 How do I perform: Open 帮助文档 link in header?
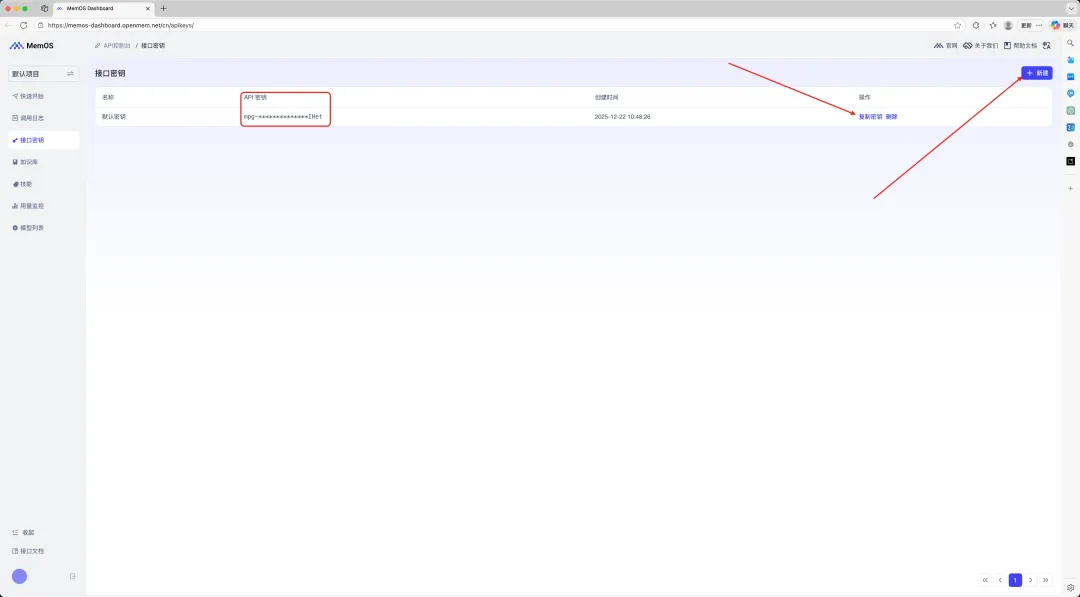pos(1020,45)
